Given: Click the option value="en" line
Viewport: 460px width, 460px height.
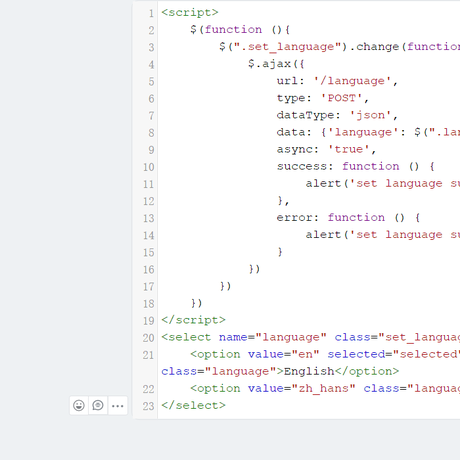Looking at the screenshot, I should pyautogui.click(x=325, y=354).
